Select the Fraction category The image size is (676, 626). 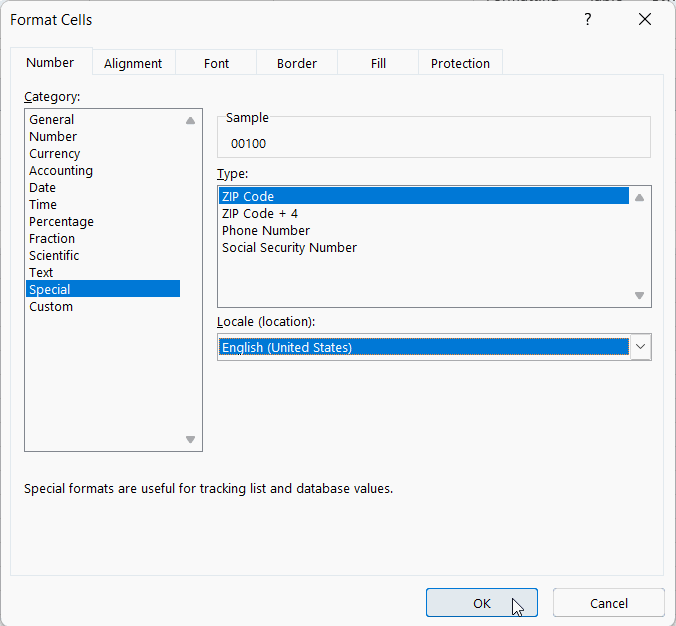pyautogui.click(x=103, y=238)
